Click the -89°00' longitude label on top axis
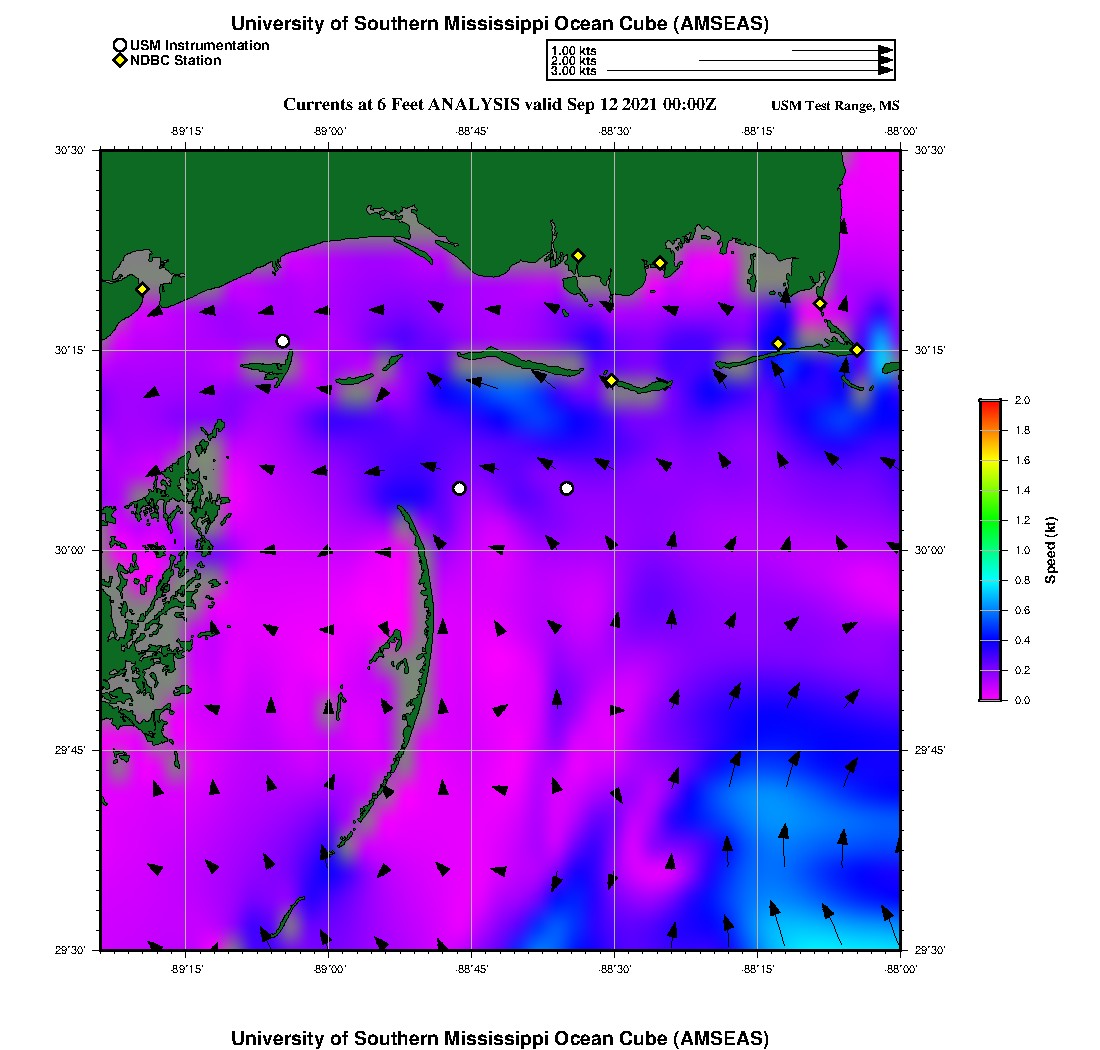 click(x=329, y=130)
